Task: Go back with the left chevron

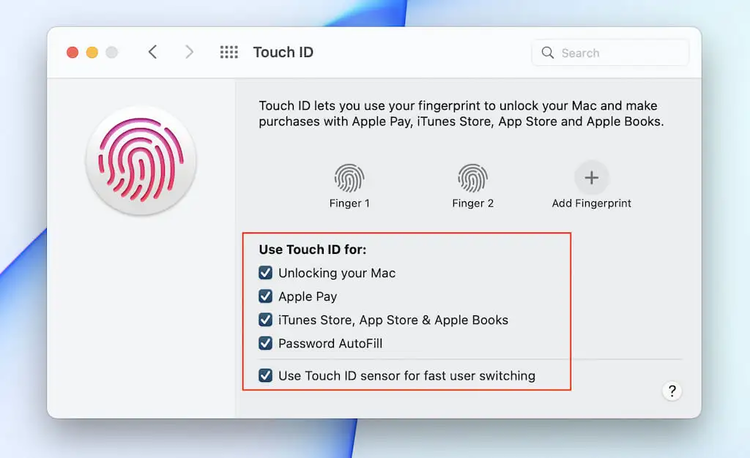Action: (153, 52)
